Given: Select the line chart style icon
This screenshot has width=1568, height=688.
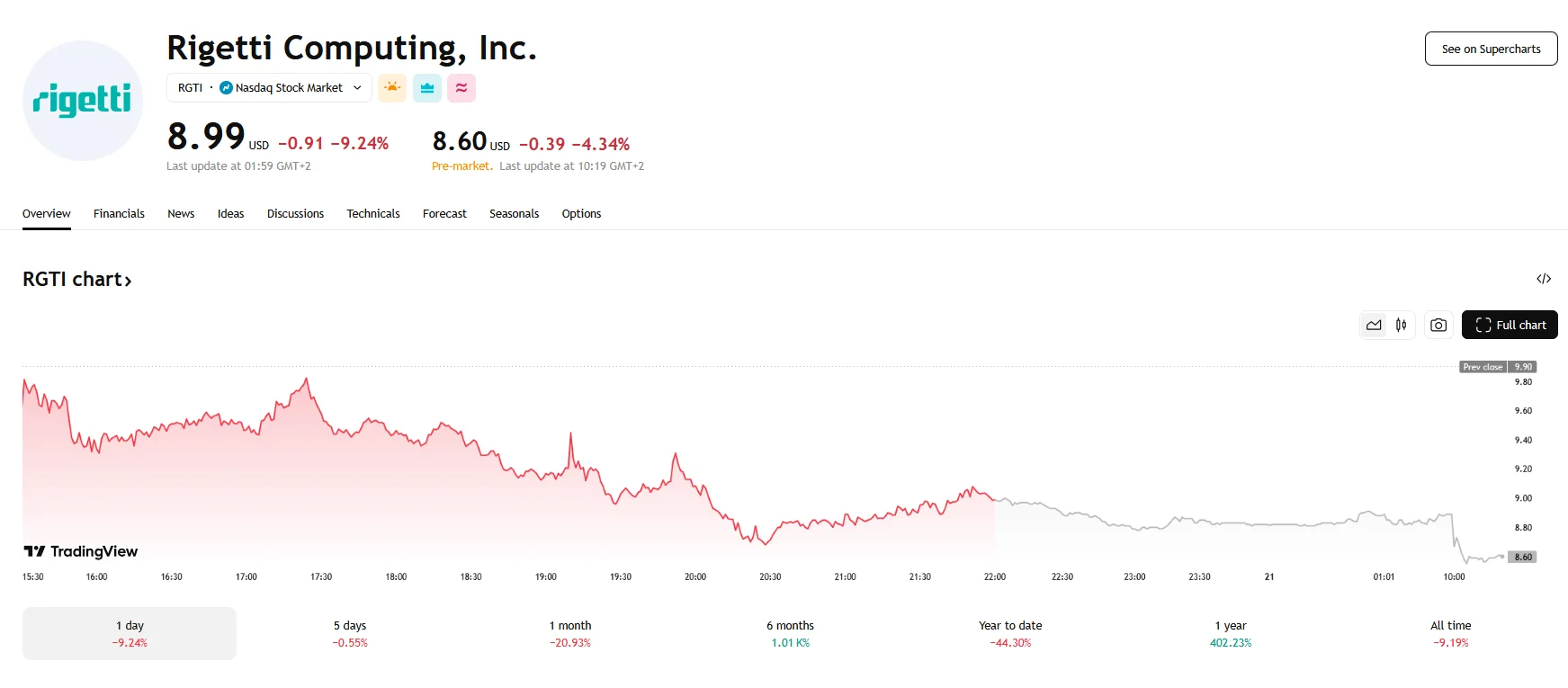Looking at the screenshot, I should pyautogui.click(x=1373, y=325).
